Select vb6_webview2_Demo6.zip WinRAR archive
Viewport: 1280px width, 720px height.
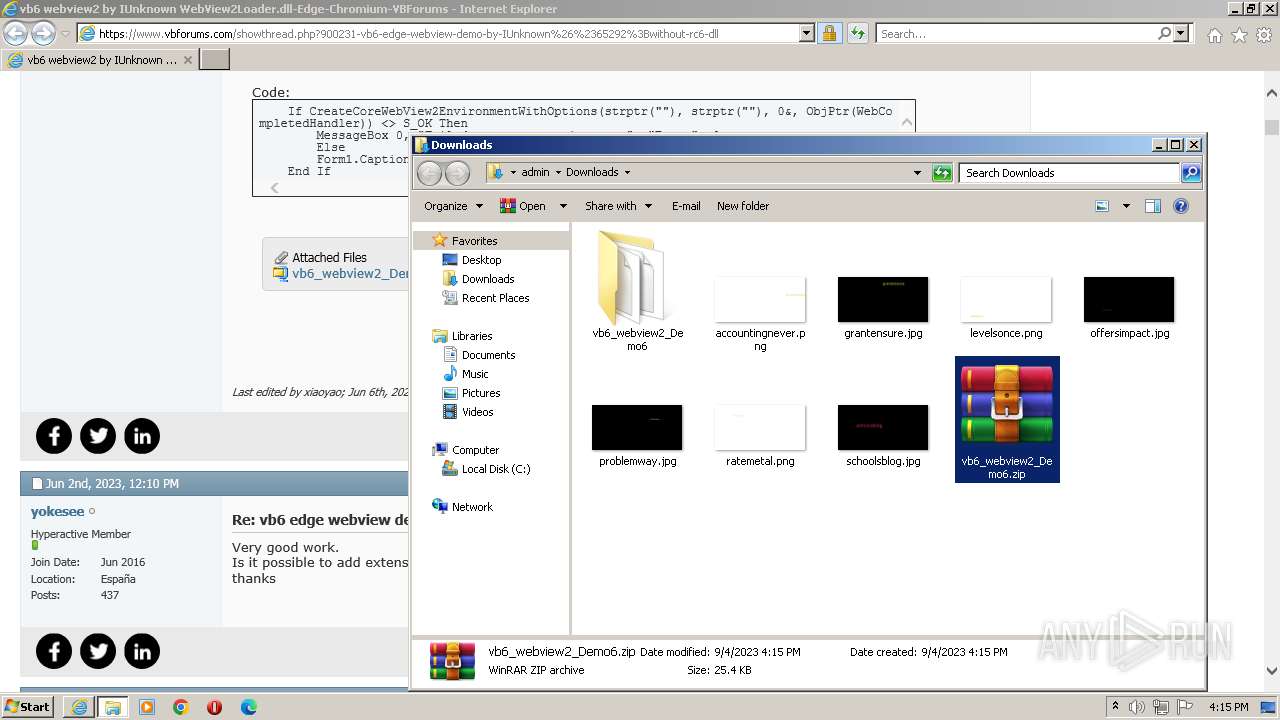[x=1007, y=419]
